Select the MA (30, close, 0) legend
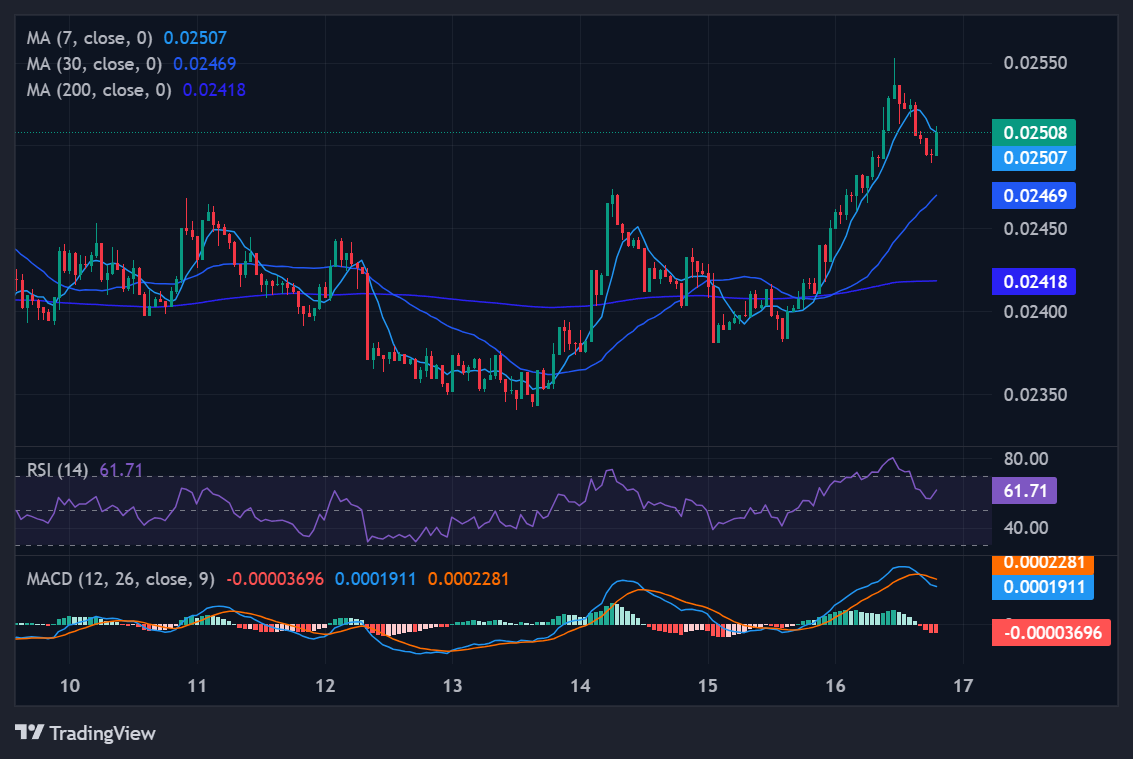Viewport: 1133px width, 759px height. (x=95, y=64)
